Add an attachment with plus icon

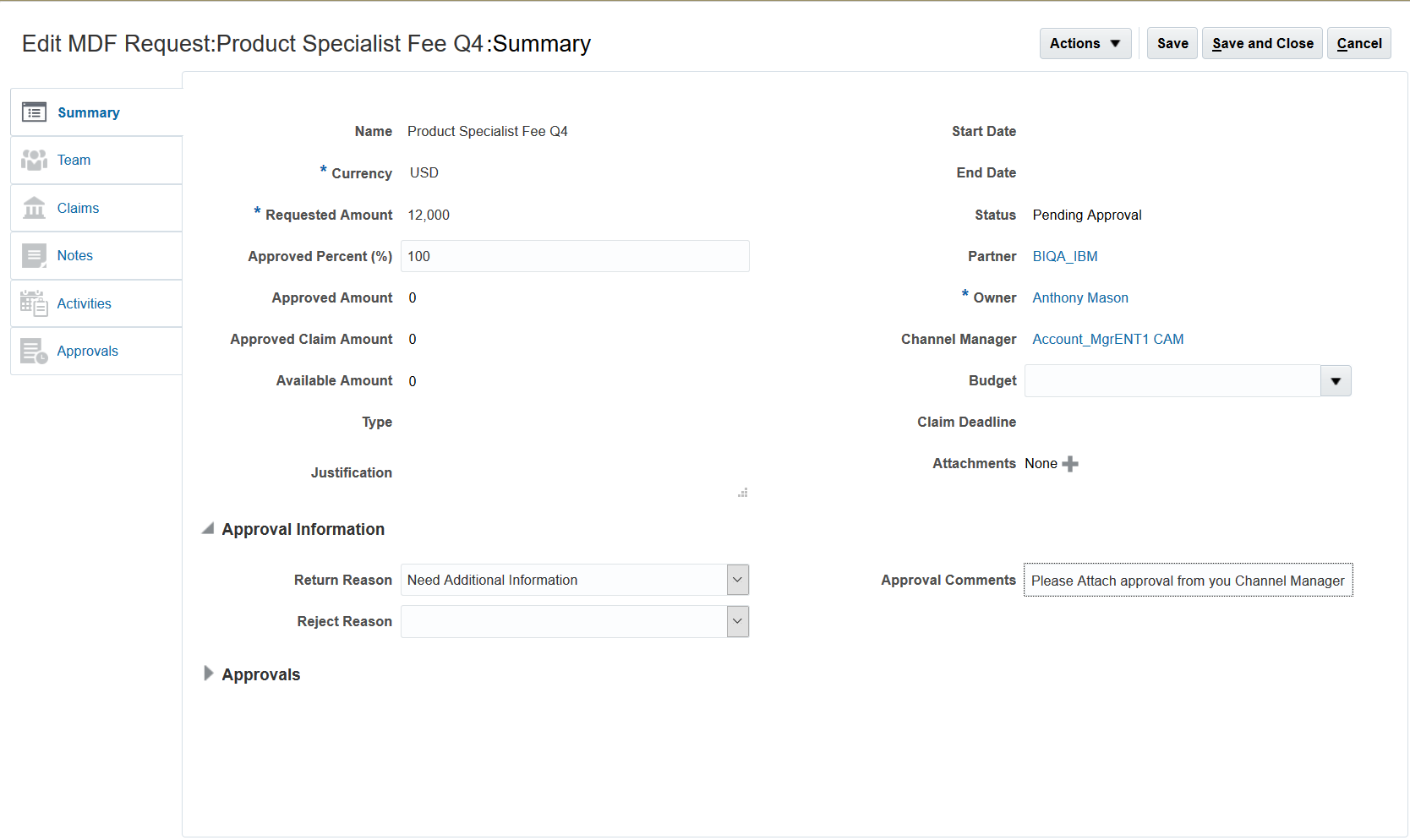[x=1070, y=464]
